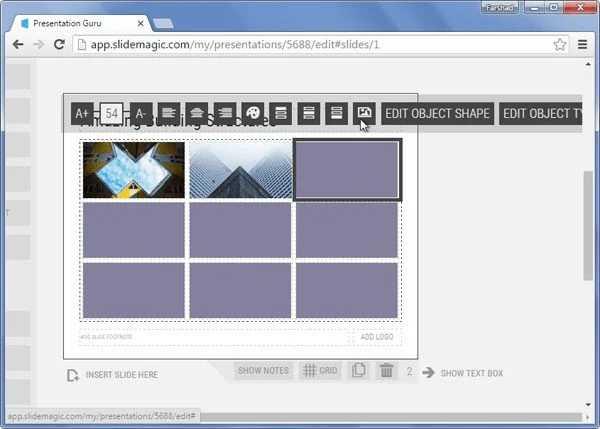Click the font size field showing 54
This screenshot has width=600, height=429.
[112, 113]
